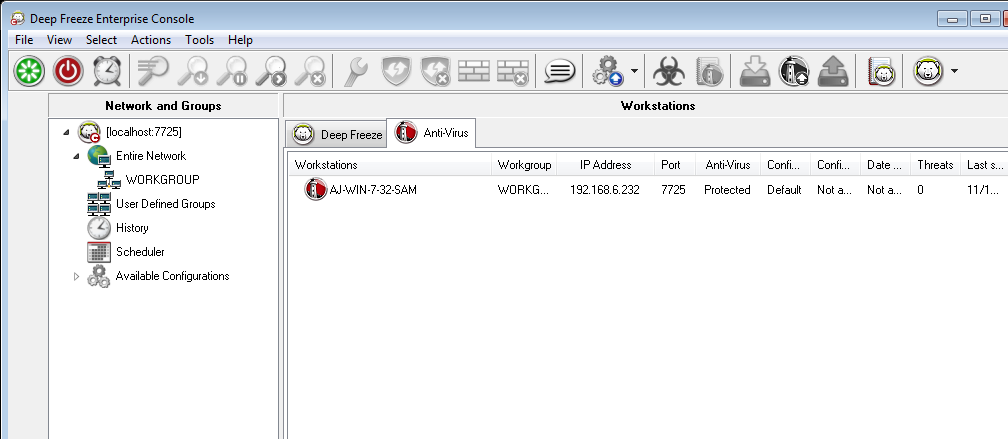
Task: Select the AJ-WIN-7-32-SAM workstation row
Action: click(x=372, y=190)
